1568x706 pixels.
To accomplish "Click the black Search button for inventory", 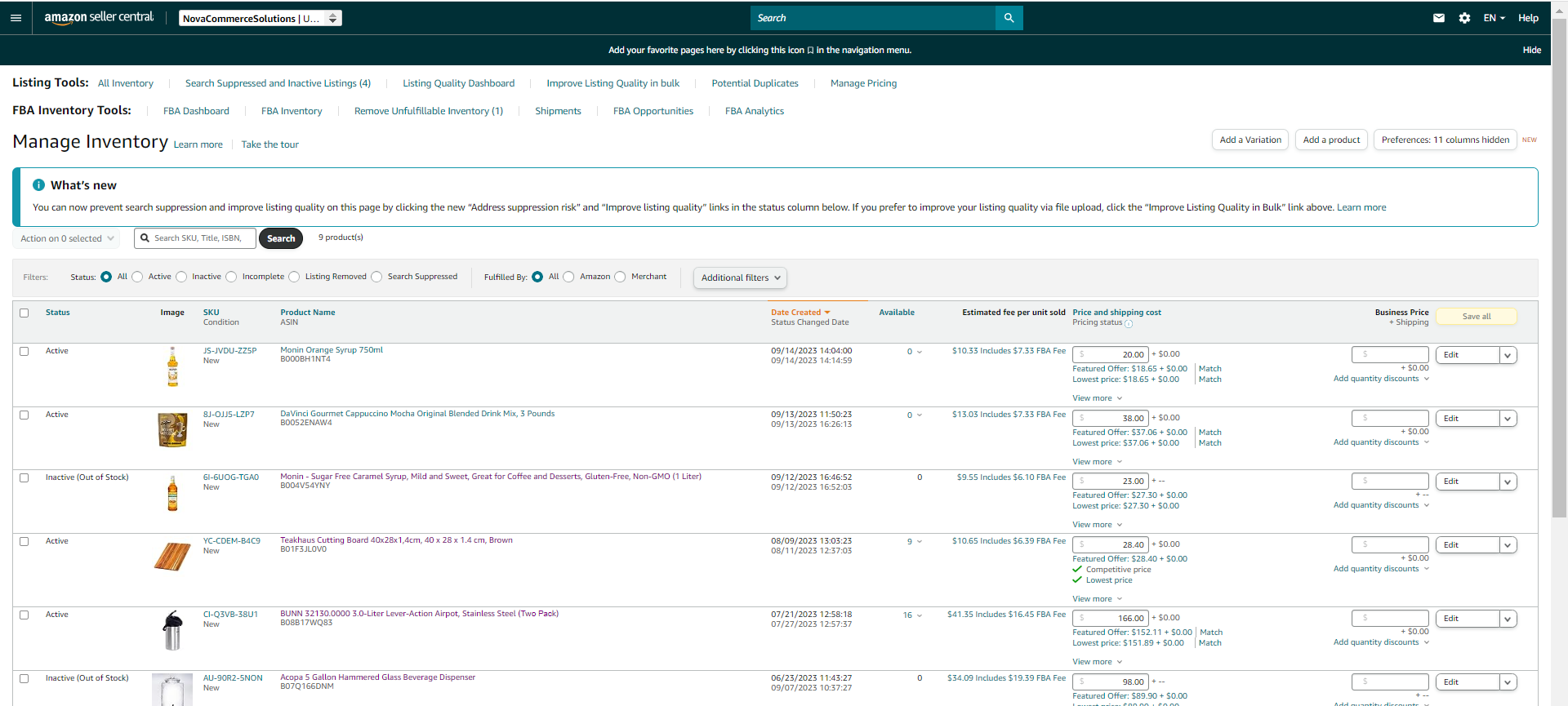I will (x=281, y=238).
